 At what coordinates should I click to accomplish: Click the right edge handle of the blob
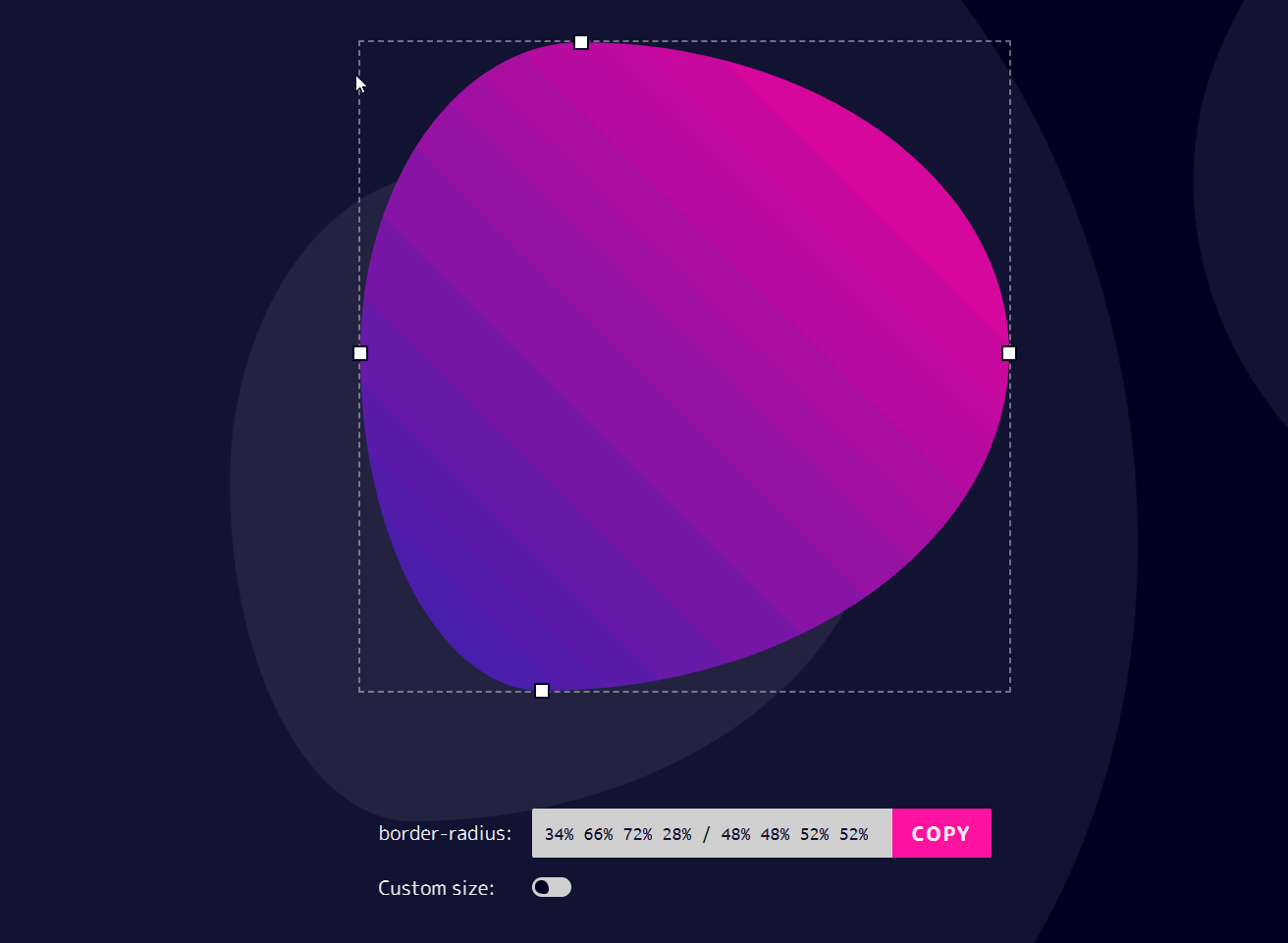pyautogui.click(x=1008, y=353)
